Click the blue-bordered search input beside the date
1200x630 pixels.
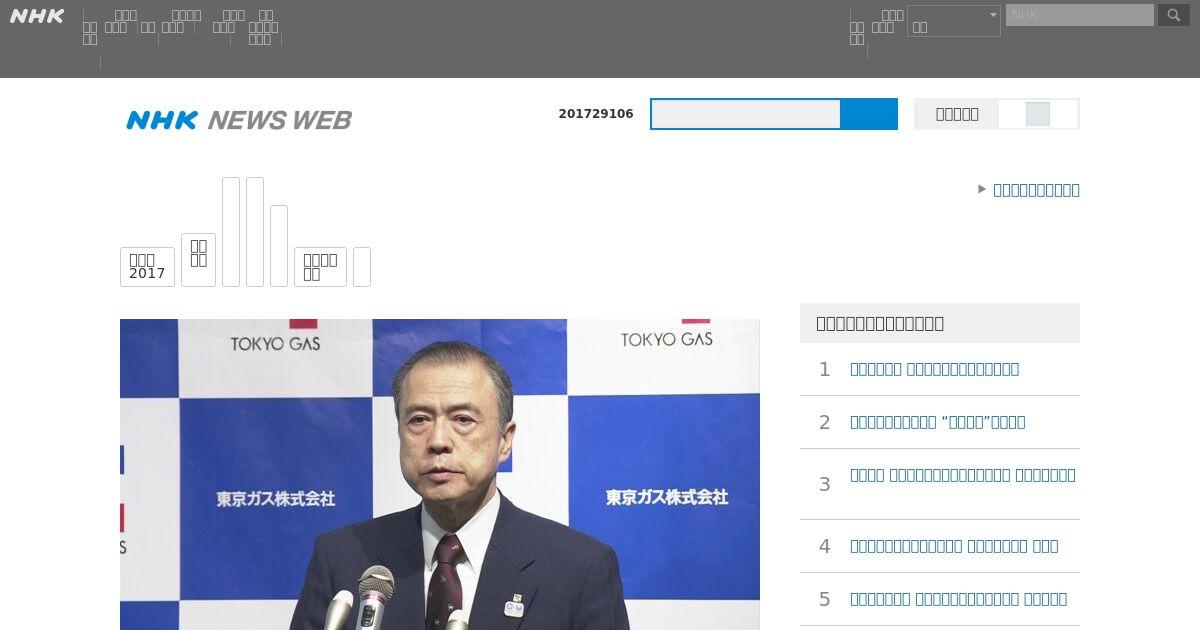pyautogui.click(x=746, y=114)
